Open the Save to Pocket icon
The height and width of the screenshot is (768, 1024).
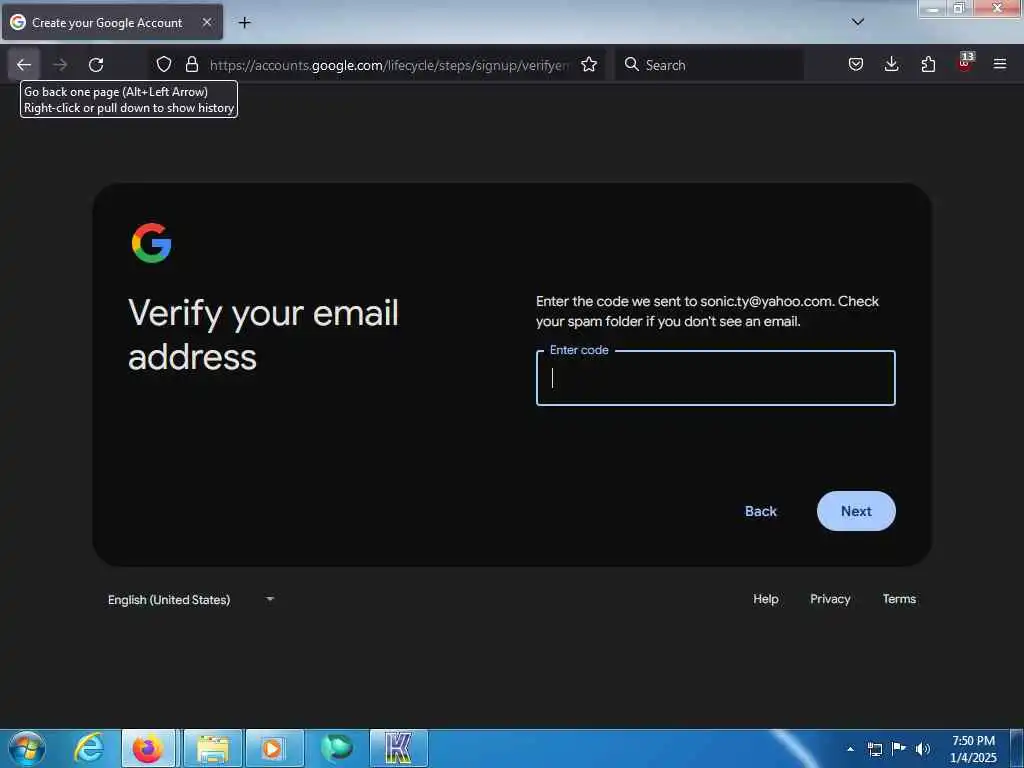click(856, 64)
